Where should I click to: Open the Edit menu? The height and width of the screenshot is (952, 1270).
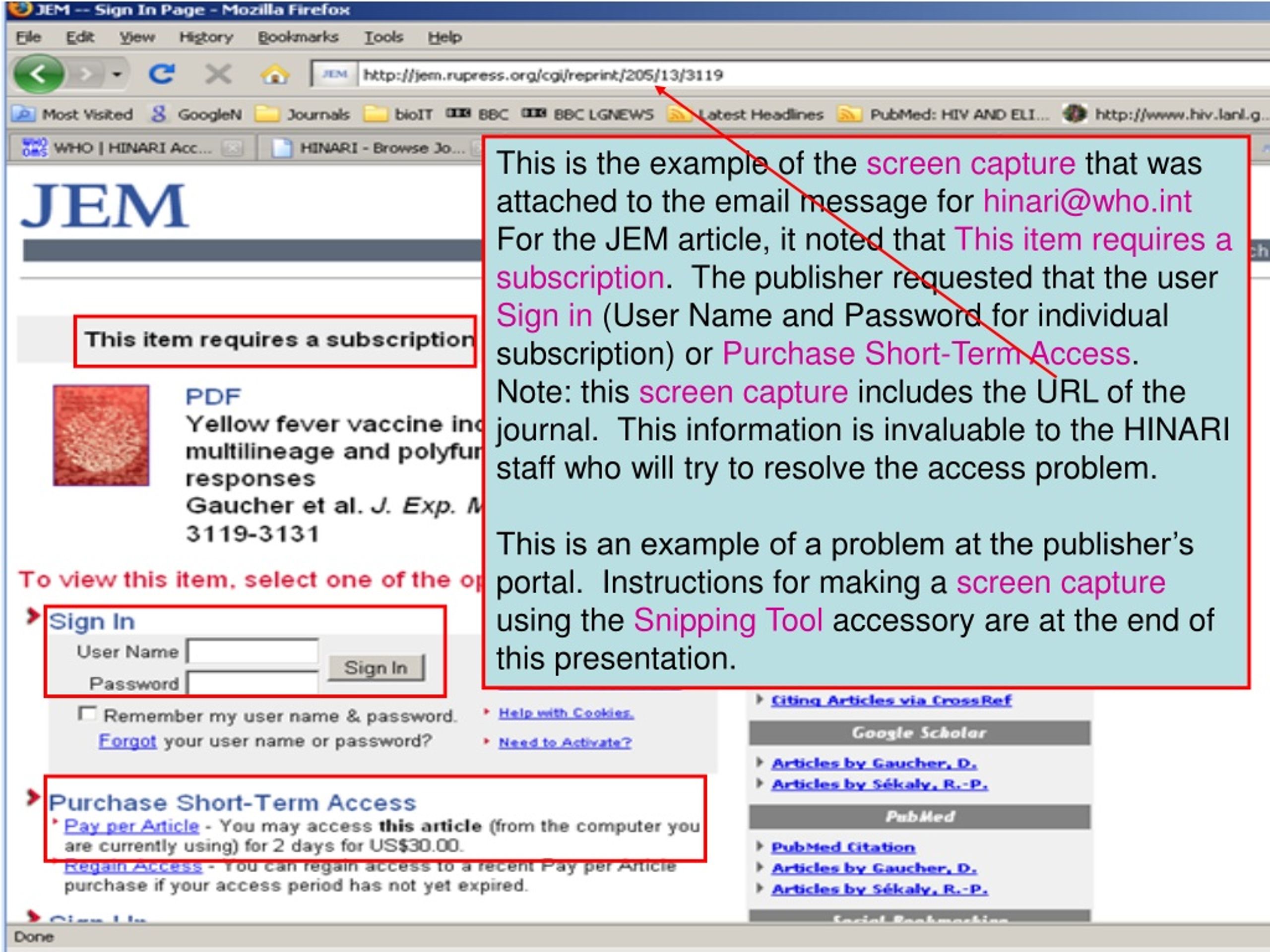(80, 37)
